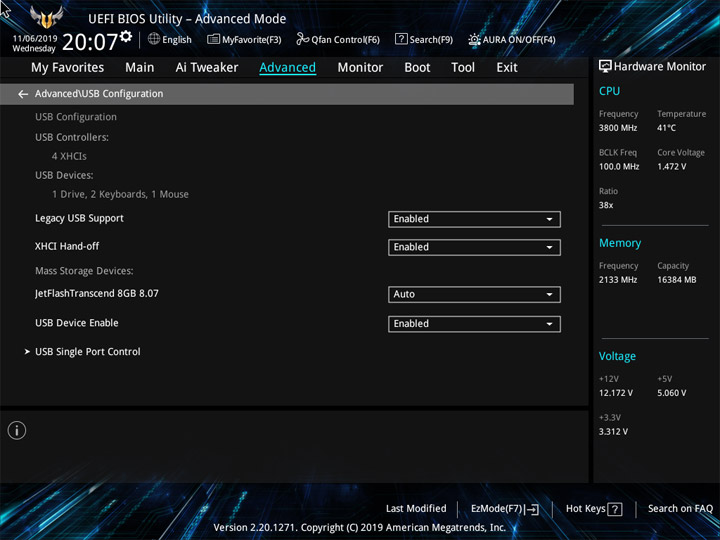Click the back arrow in breadcrumb bar
This screenshot has height=540, width=720.
23,94
